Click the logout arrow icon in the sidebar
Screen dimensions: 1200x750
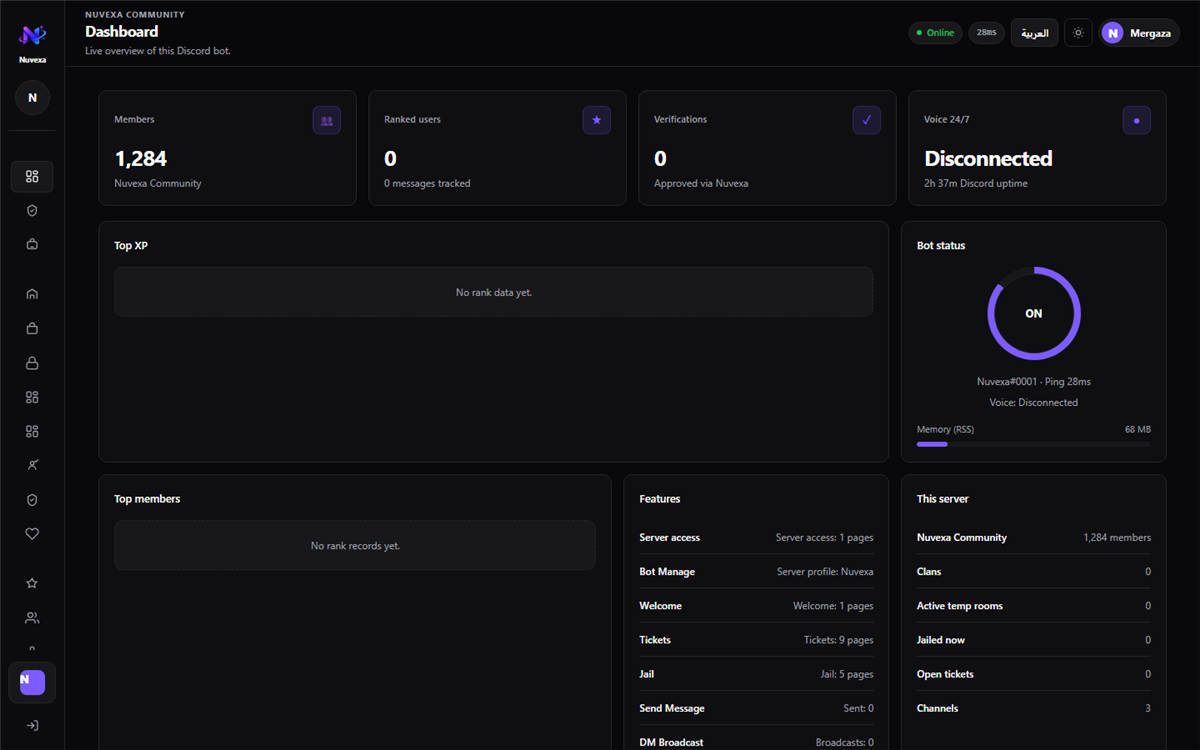pyautogui.click(x=32, y=725)
